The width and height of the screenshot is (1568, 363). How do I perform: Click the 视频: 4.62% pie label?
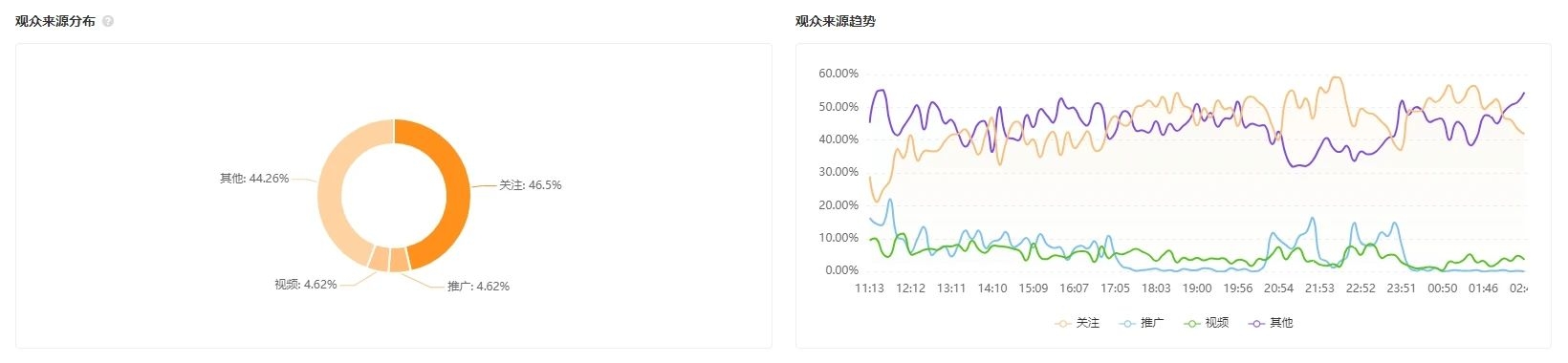(306, 285)
